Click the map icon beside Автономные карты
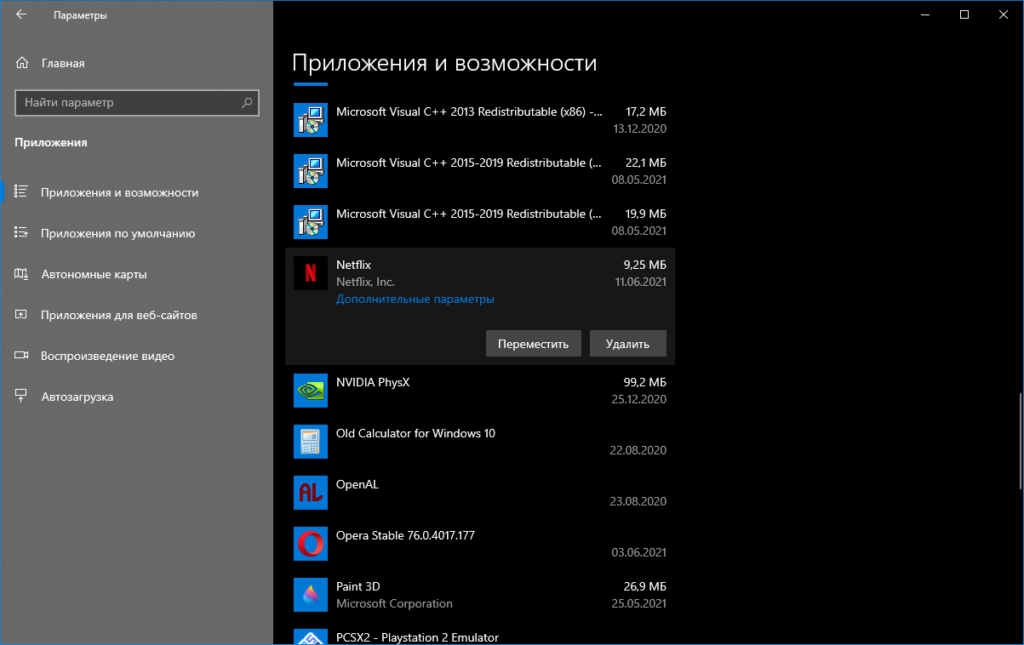The image size is (1024, 645). (x=21, y=274)
